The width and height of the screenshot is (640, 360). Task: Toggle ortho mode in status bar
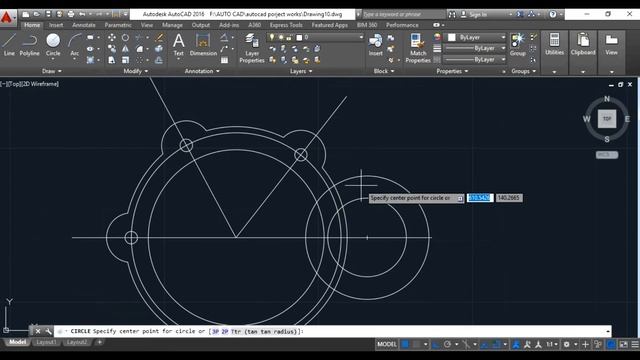[x=436, y=344]
